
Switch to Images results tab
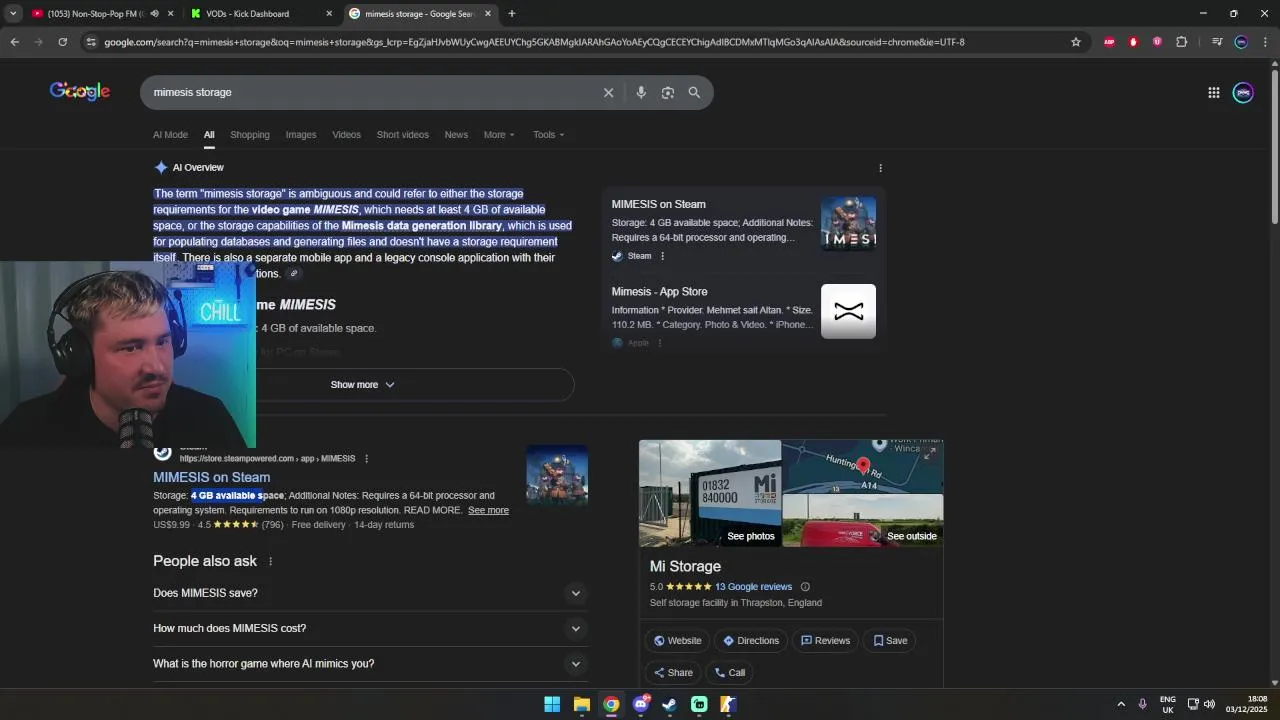point(301,135)
